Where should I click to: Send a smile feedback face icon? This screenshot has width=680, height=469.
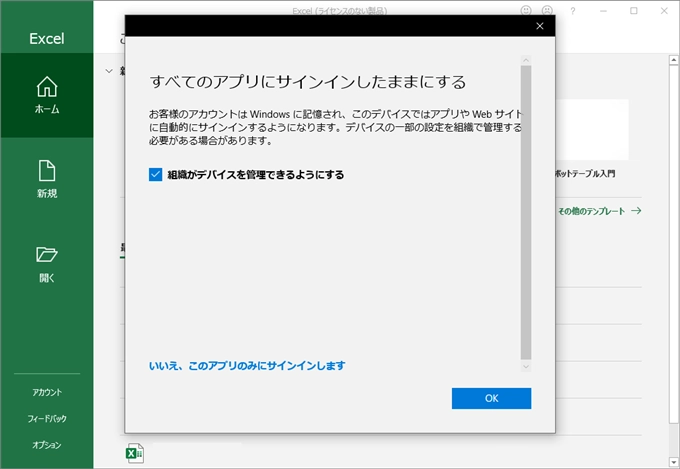[526, 10]
